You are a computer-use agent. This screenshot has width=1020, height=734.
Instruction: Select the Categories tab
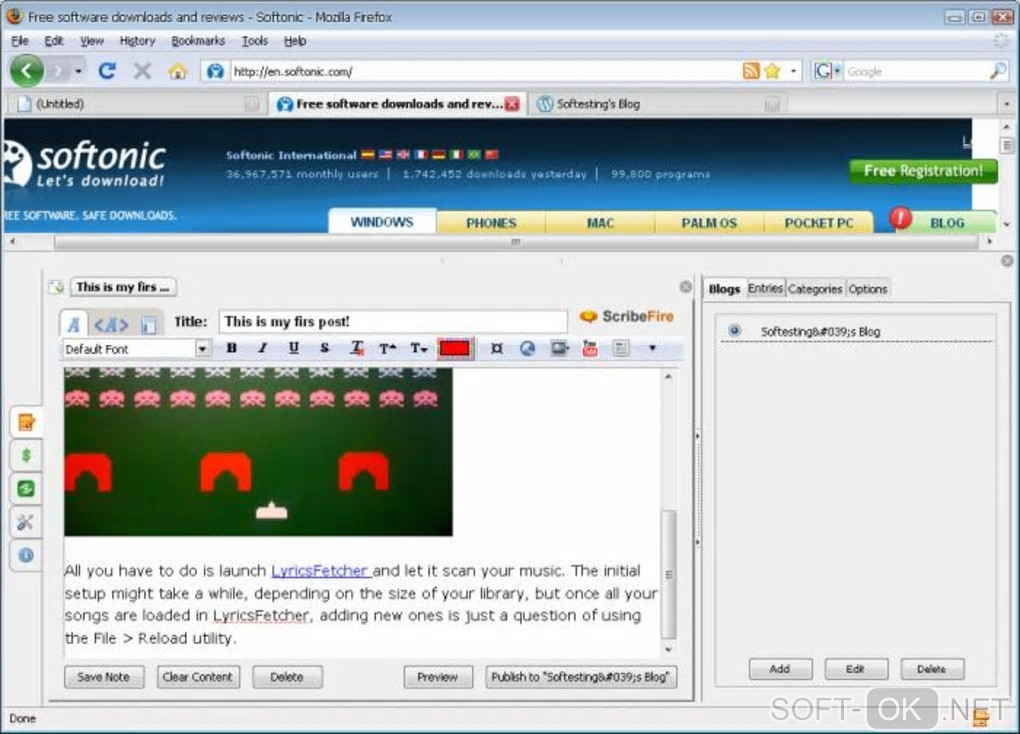coord(815,289)
